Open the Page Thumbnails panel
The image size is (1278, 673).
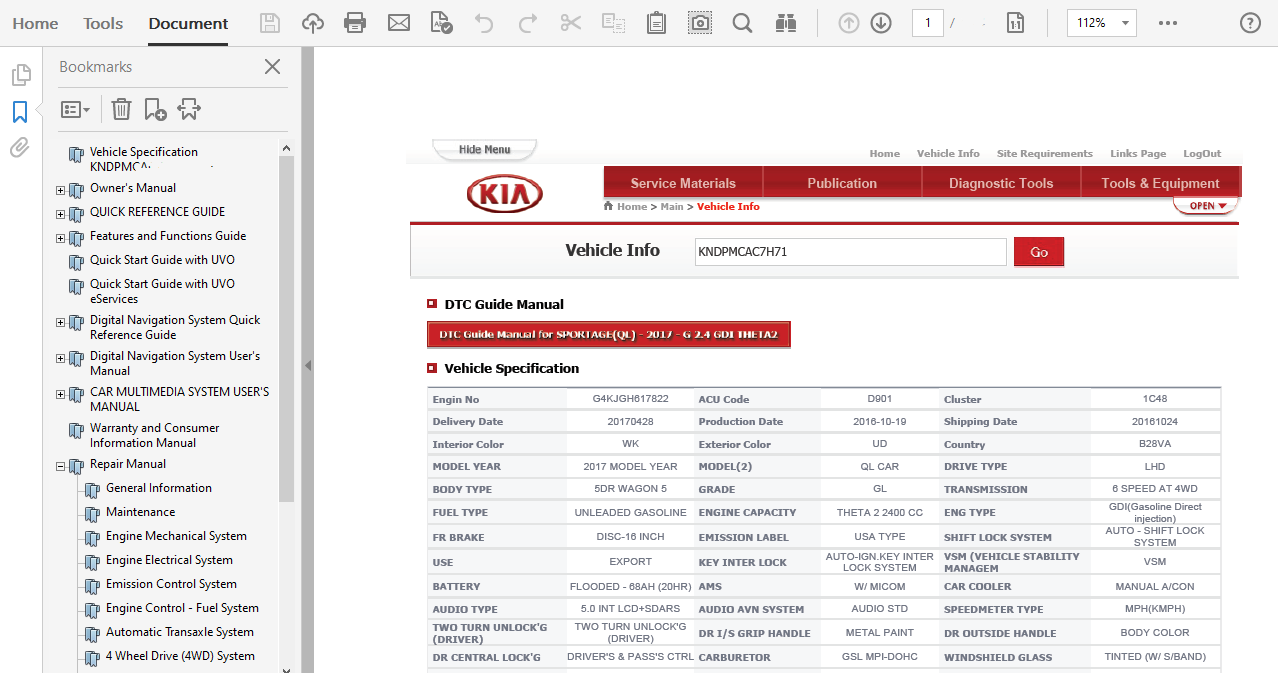click(x=20, y=75)
